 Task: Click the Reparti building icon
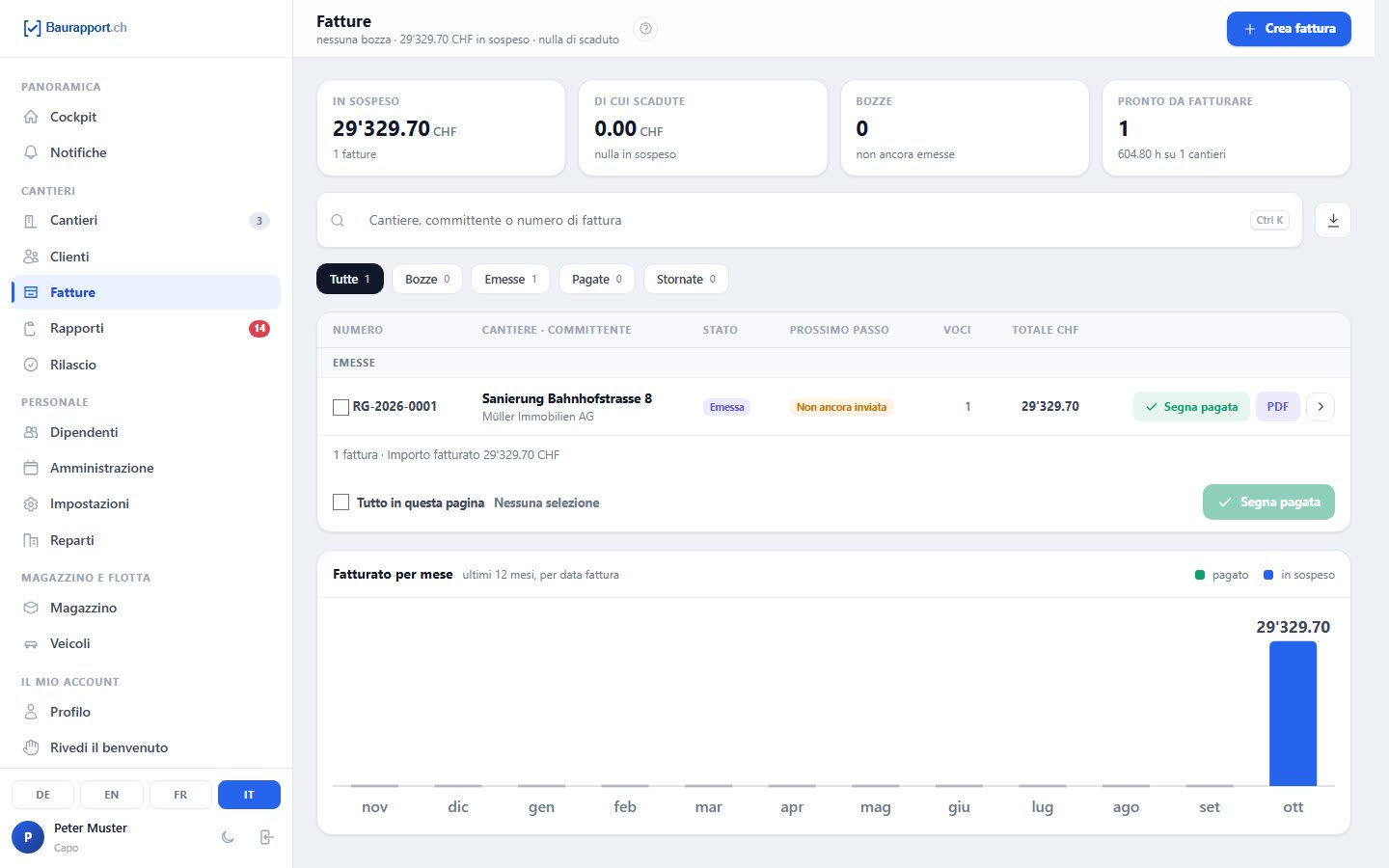[31, 540]
